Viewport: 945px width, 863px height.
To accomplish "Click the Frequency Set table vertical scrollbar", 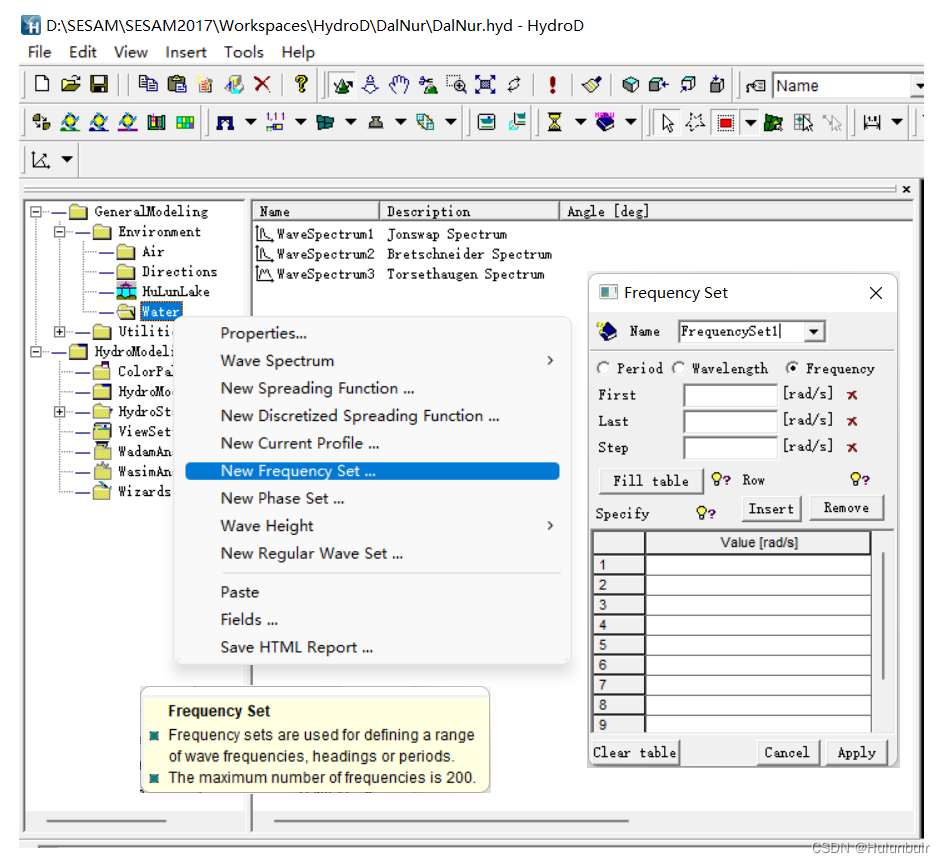I will 882,615.
